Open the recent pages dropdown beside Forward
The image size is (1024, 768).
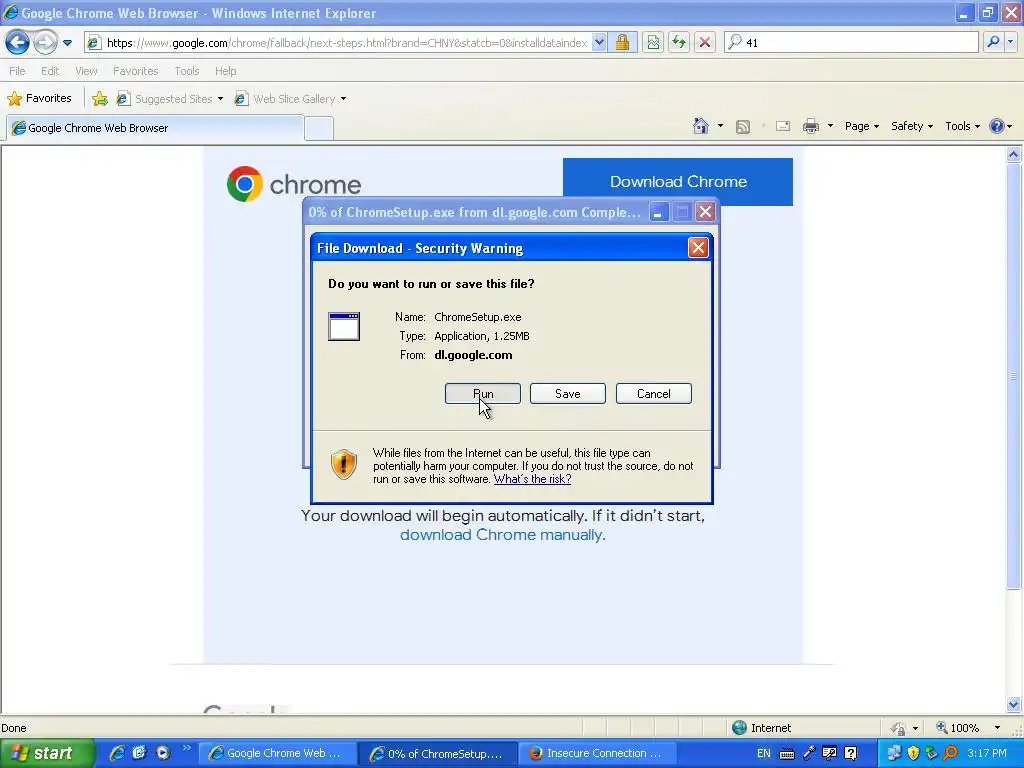point(67,43)
